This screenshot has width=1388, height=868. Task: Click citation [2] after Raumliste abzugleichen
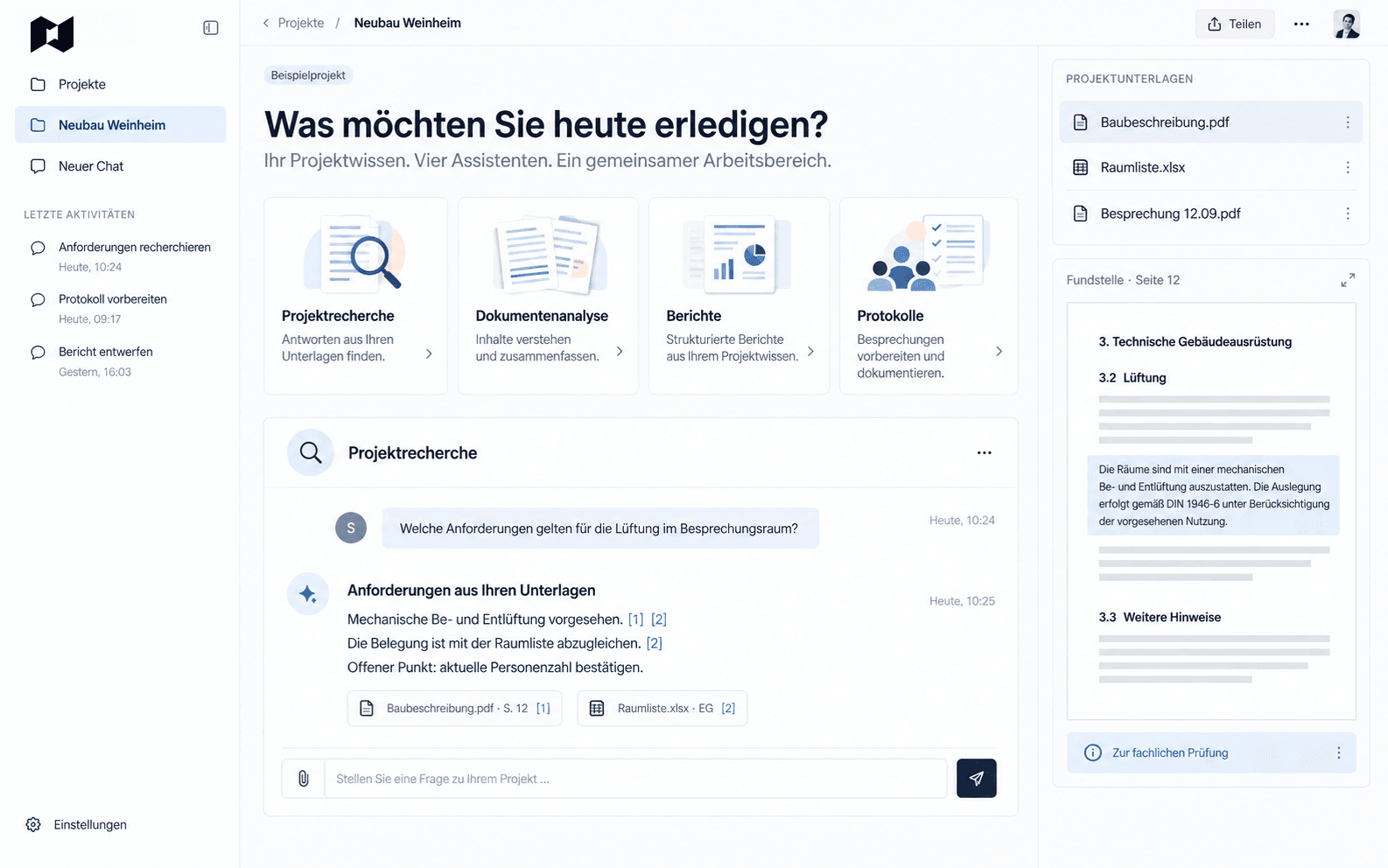pos(655,643)
